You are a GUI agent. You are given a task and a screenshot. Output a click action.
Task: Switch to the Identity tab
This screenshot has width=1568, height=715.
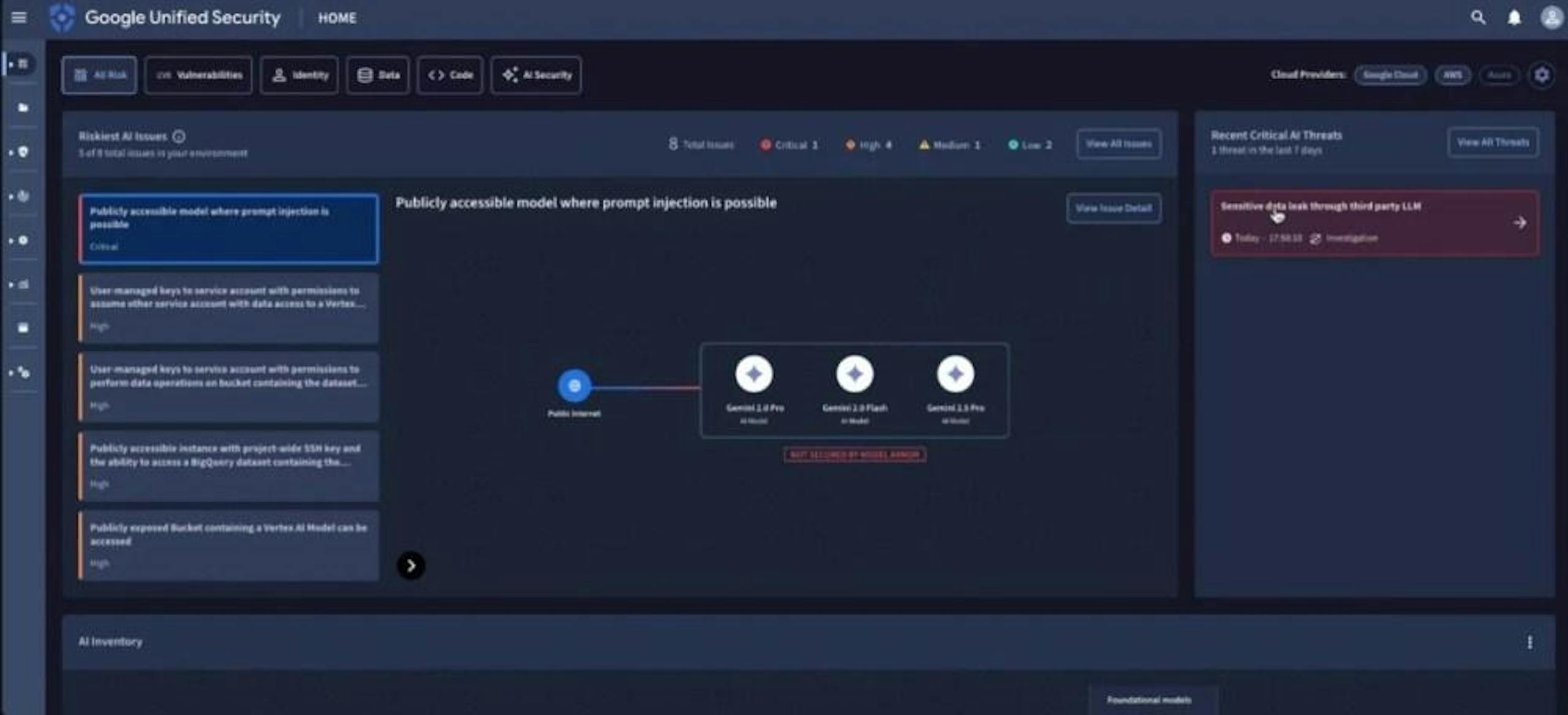tap(299, 75)
